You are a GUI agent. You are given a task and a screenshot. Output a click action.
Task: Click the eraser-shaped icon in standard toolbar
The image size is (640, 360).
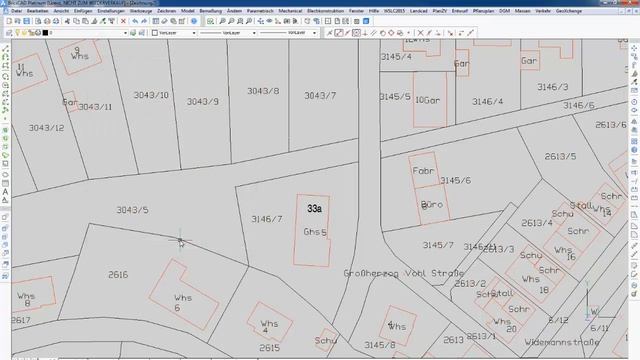[164, 21]
